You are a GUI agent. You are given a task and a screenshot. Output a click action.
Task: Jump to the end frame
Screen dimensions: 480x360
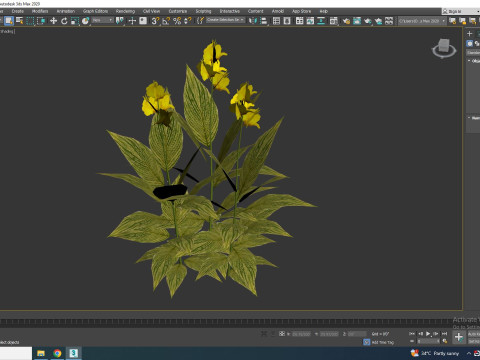[444, 333]
